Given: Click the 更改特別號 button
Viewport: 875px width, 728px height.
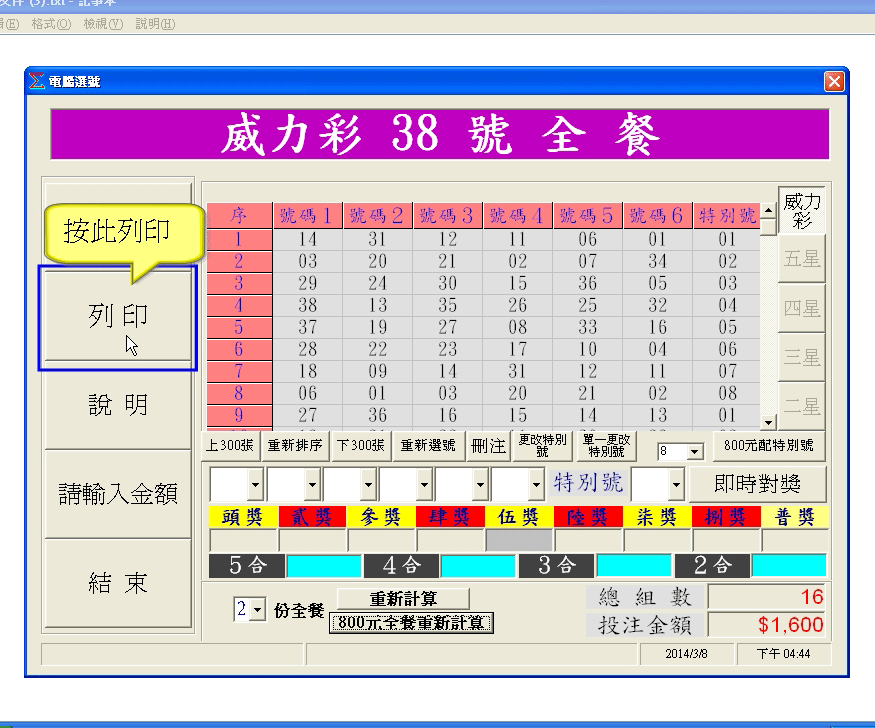Looking at the screenshot, I should click(542, 446).
